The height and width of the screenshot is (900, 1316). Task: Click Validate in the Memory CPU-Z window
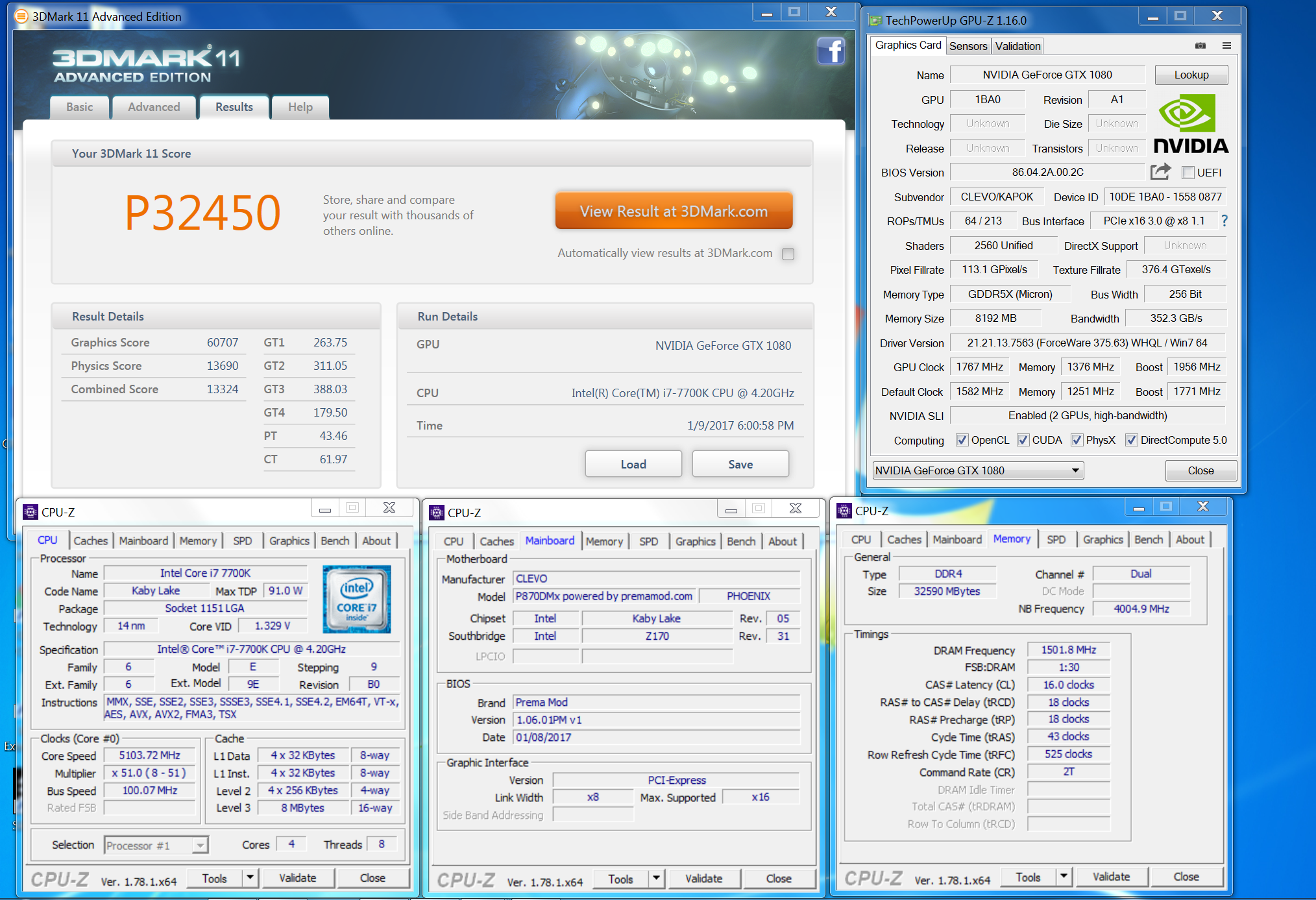1112,877
